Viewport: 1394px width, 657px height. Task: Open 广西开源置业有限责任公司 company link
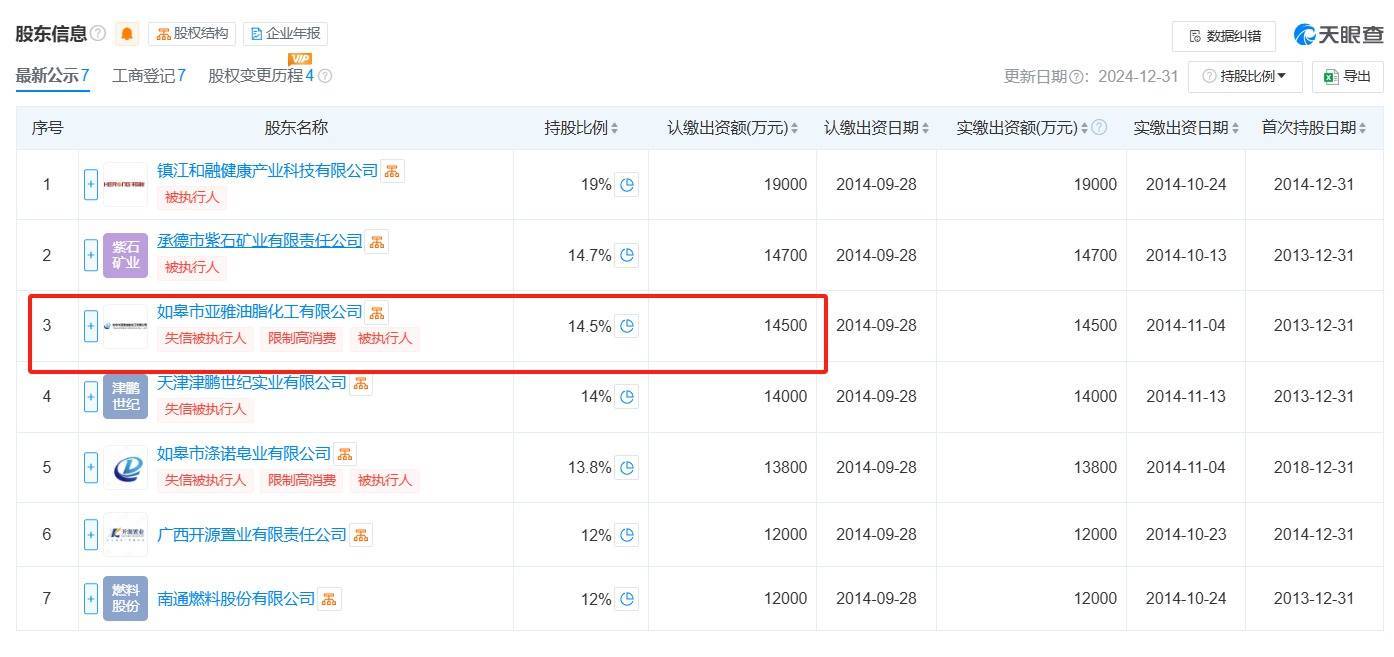click(252, 535)
